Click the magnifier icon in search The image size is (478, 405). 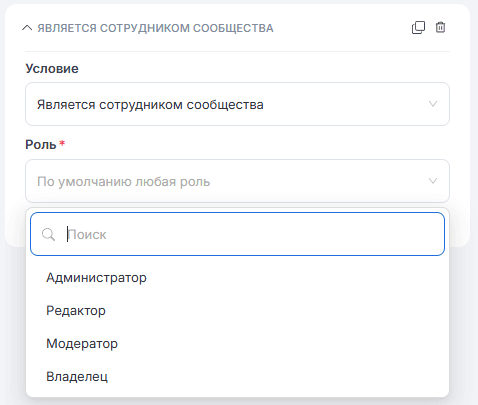49,235
